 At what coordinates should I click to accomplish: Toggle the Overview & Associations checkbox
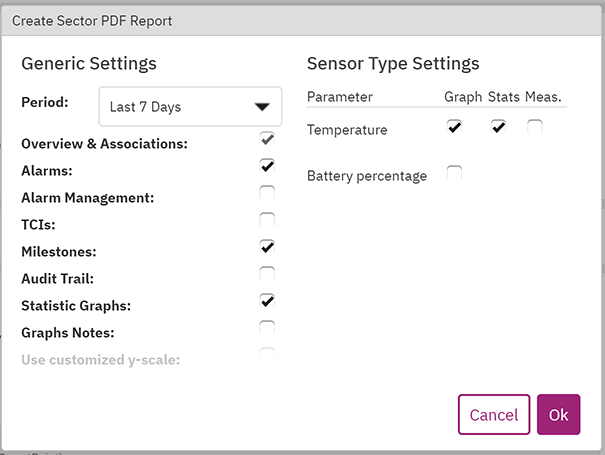[x=267, y=139]
